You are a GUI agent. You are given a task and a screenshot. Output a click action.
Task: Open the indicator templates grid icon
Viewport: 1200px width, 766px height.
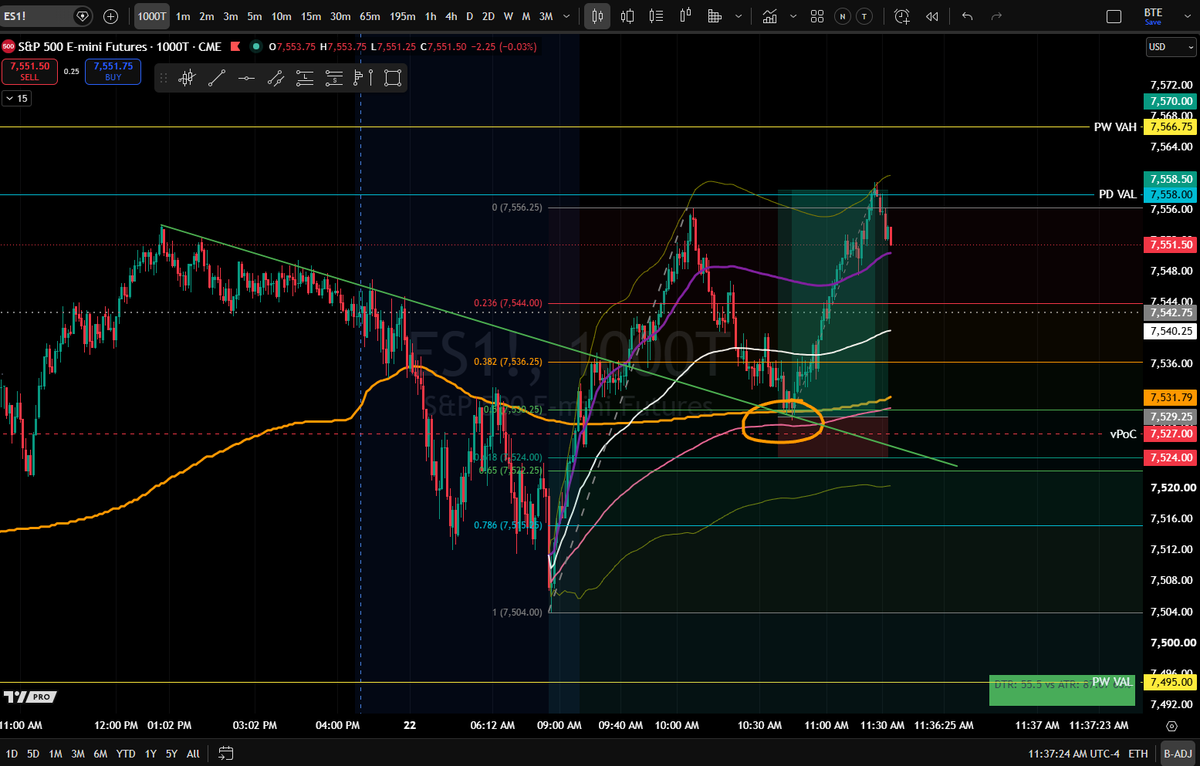[817, 16]
